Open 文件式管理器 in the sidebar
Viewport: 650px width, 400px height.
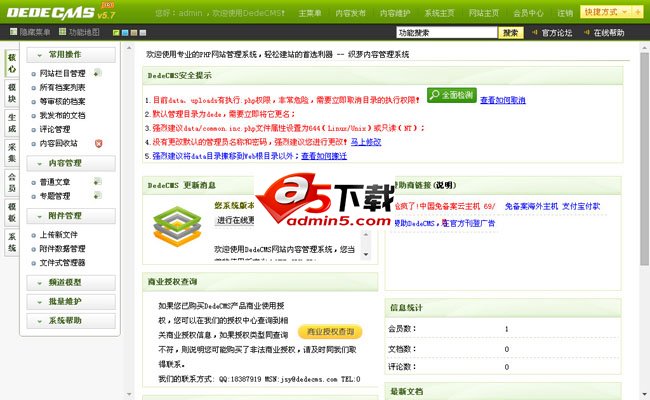tap(62, 262)
